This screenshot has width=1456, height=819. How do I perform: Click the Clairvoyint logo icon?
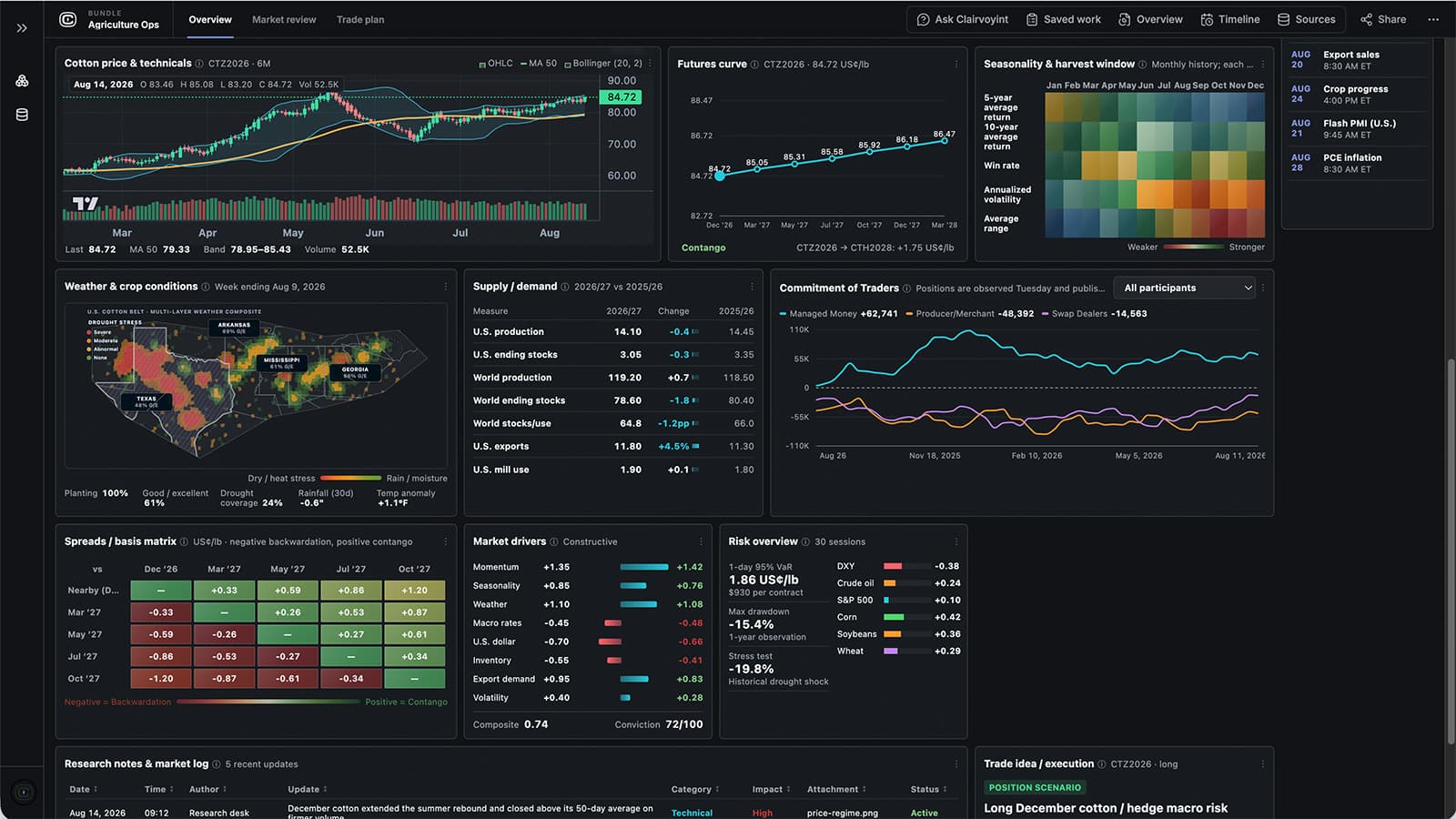pyautogui.click(x=67, y=19)
